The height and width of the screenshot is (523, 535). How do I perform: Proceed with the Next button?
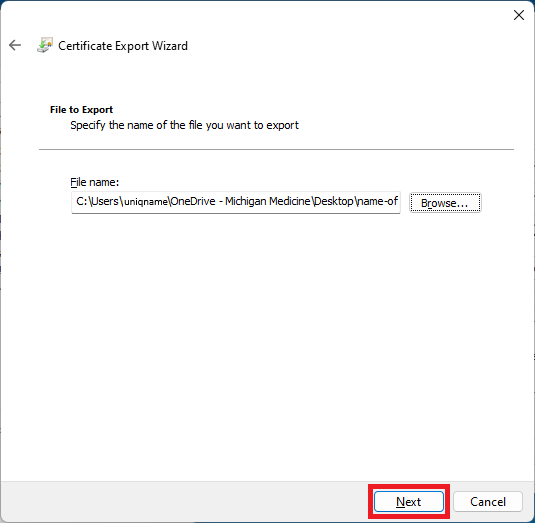point(409,502)
